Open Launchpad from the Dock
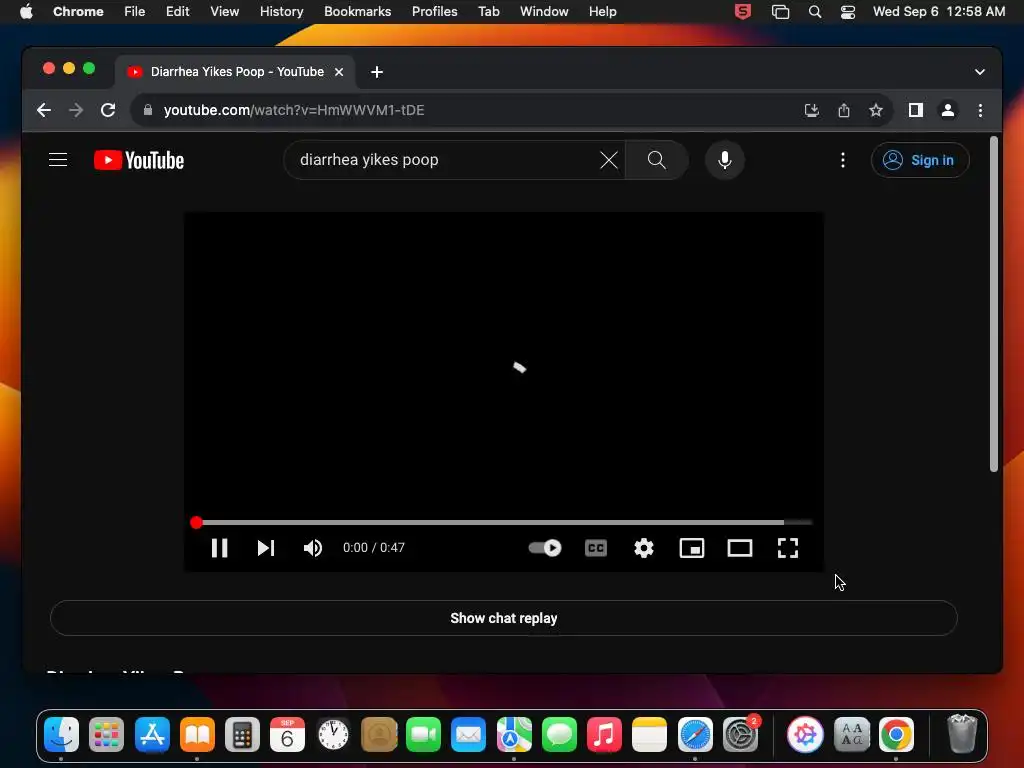Image resolution: width=1024 pixels, height=768 pixels. (106, 735)
